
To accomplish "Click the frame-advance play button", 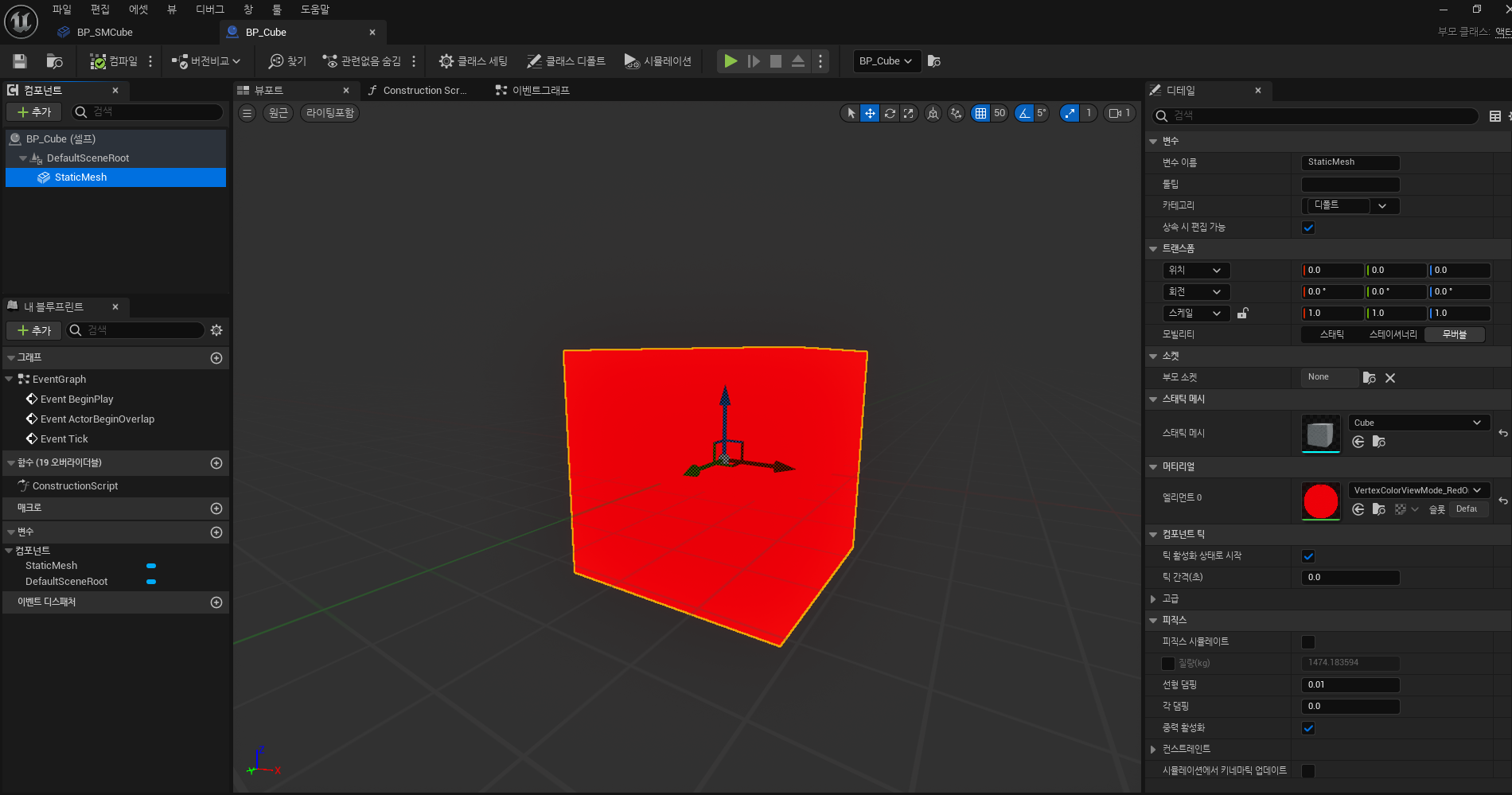I will [x=754, y=61].
